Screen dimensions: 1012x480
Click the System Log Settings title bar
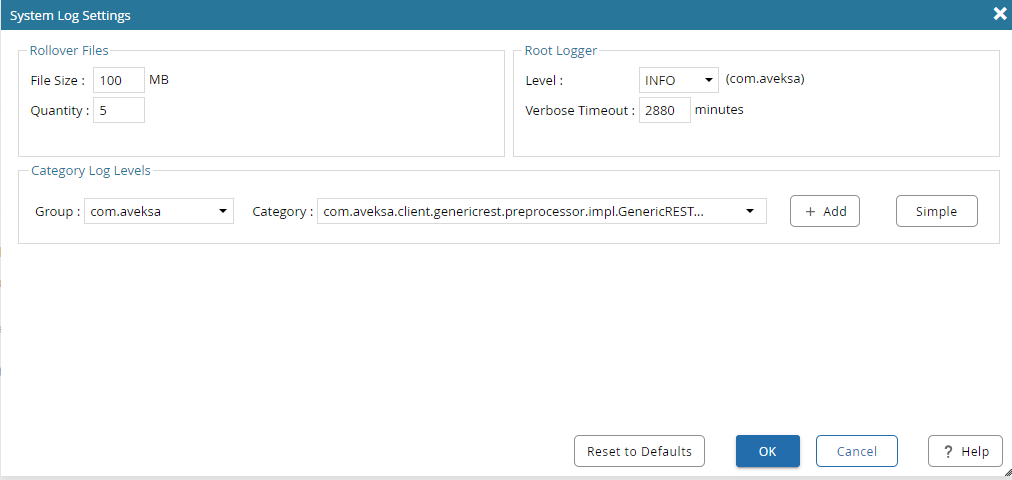point(400,15)
